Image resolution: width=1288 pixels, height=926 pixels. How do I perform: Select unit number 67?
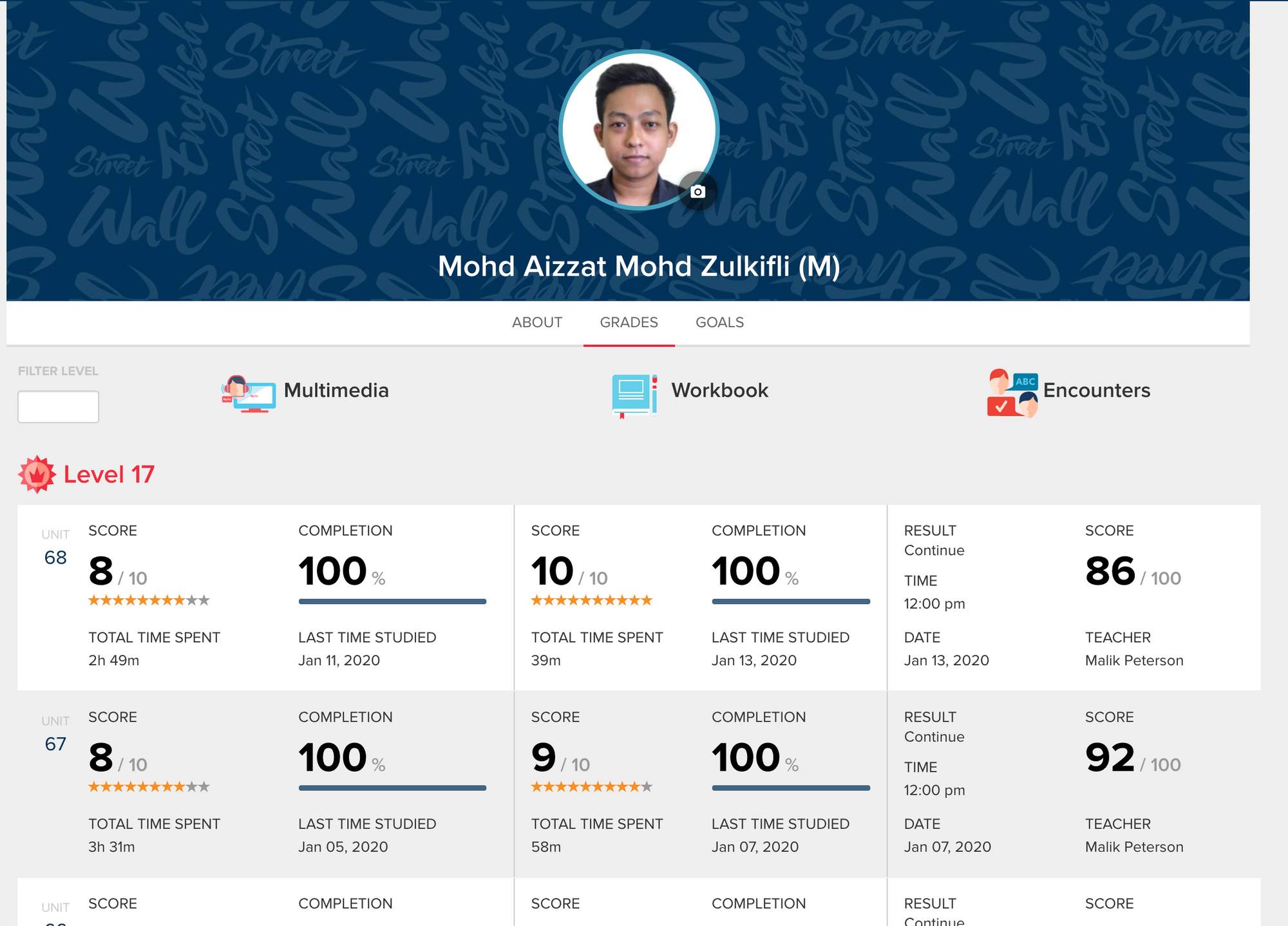[55, 744]
